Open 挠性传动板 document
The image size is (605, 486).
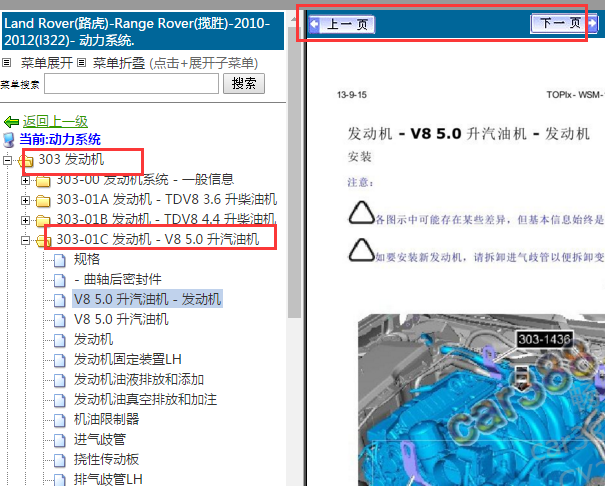pyautogui.click(x=106, y=459)
